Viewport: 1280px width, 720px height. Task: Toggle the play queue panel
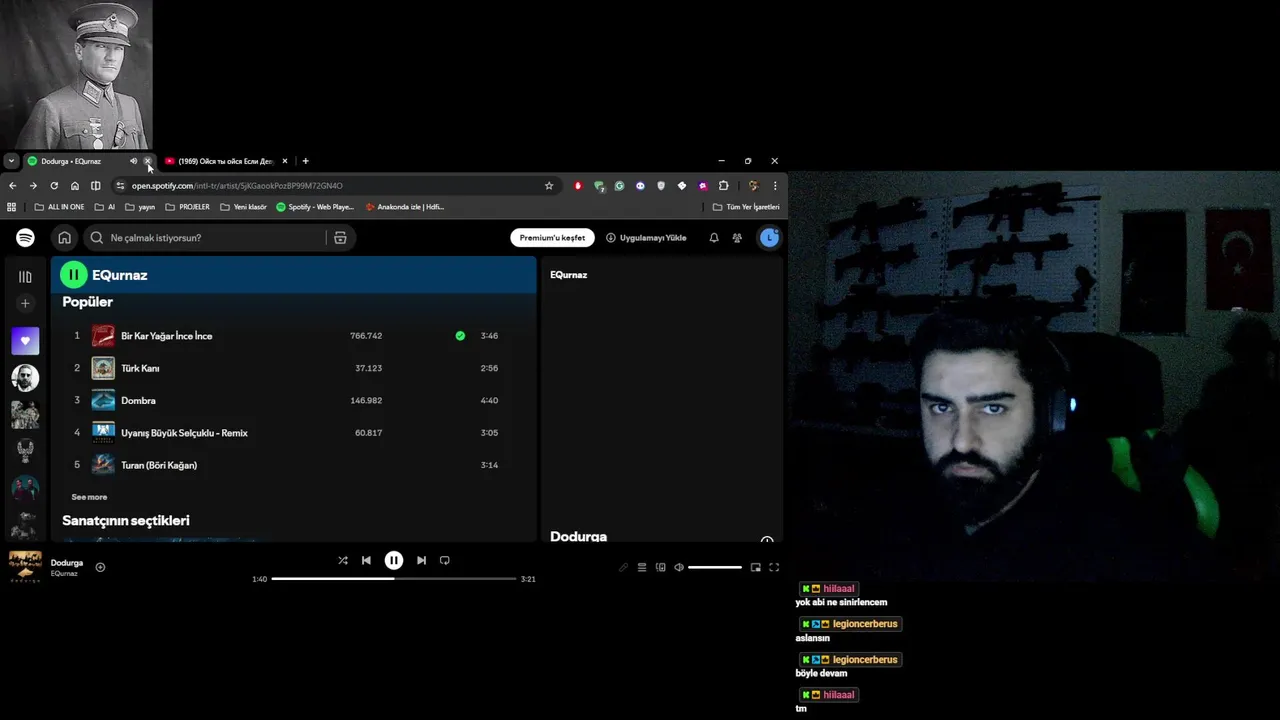[642, 567]
